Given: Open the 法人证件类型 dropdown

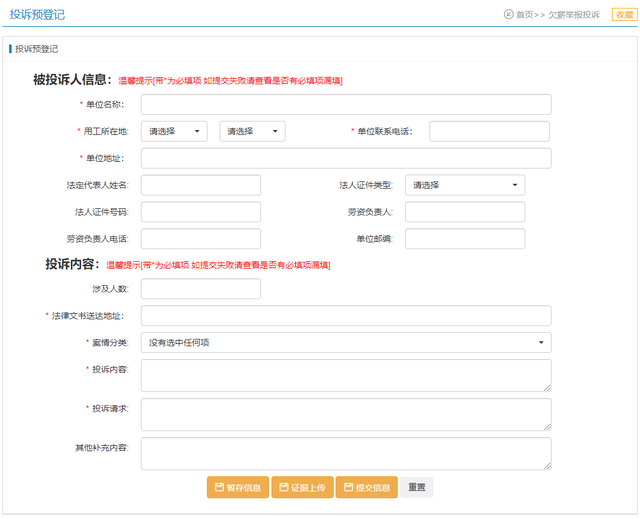Looking at the screenshot, I should point(465,185).
